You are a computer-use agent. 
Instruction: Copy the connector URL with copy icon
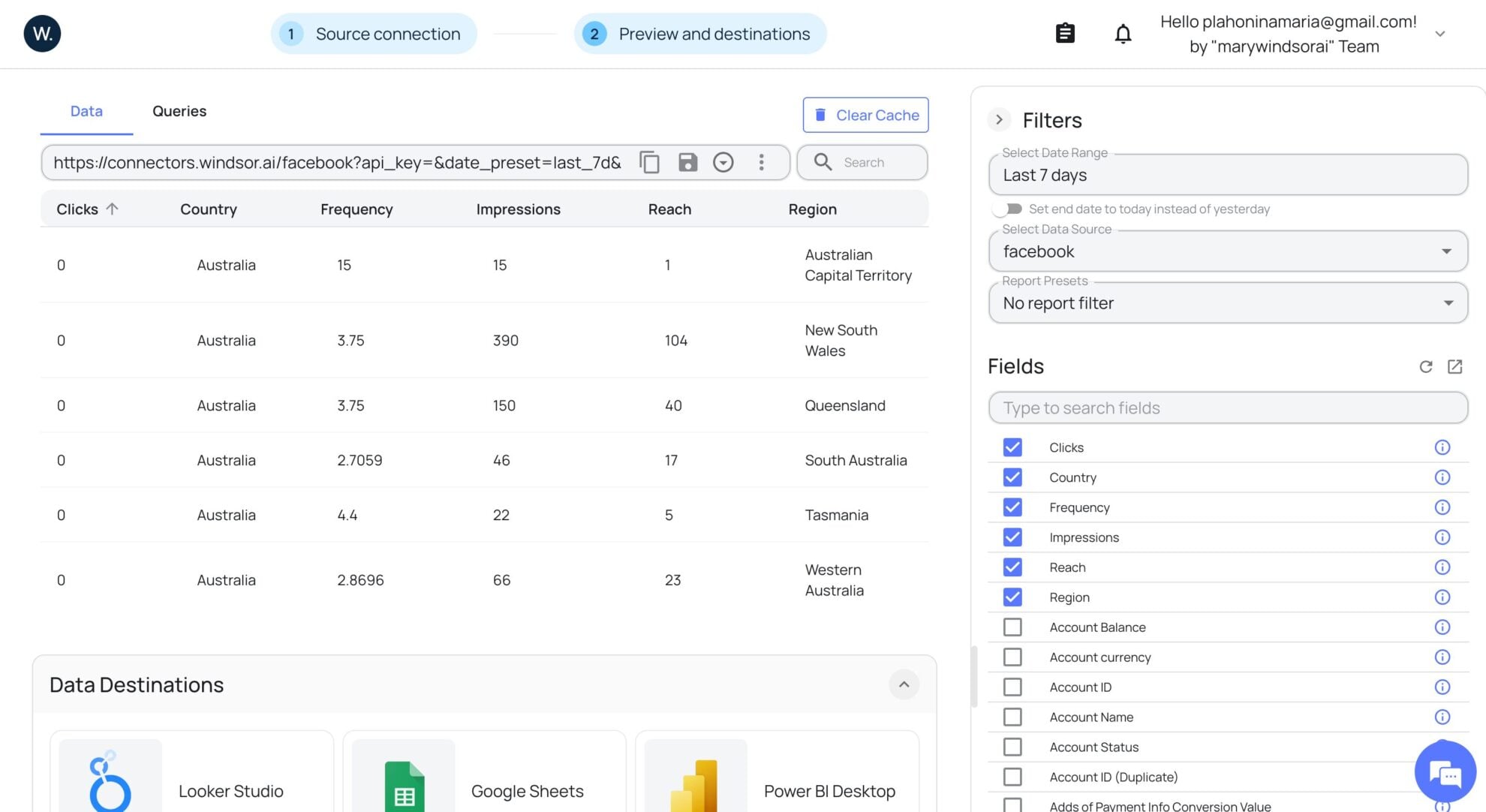coord(649,162)
